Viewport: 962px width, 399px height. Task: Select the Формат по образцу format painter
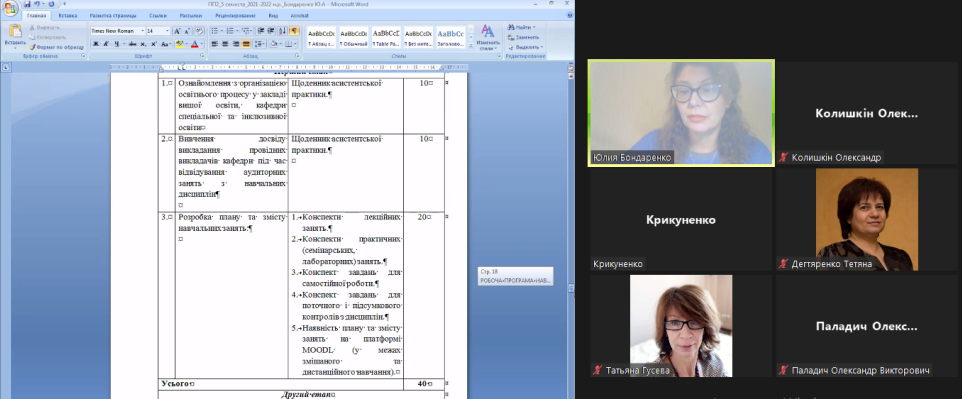coord(56,47)
